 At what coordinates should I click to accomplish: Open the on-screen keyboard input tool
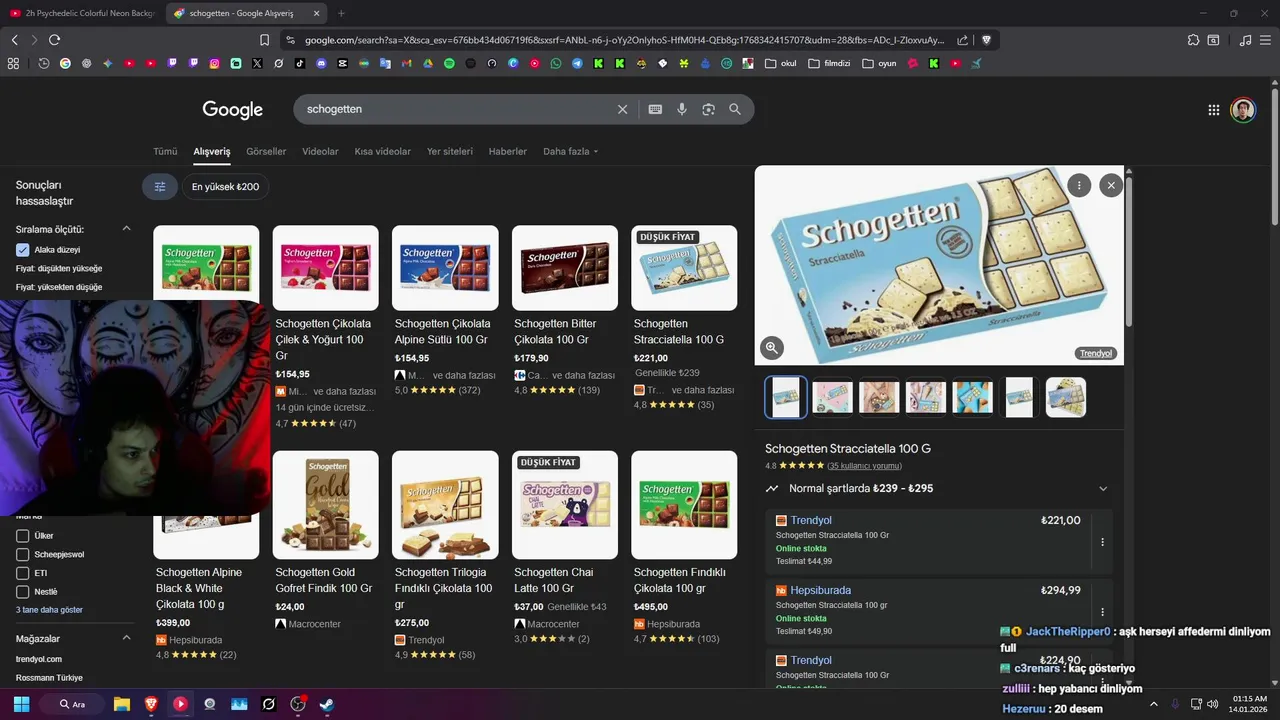pyautogui.click(x=655, y=109)
